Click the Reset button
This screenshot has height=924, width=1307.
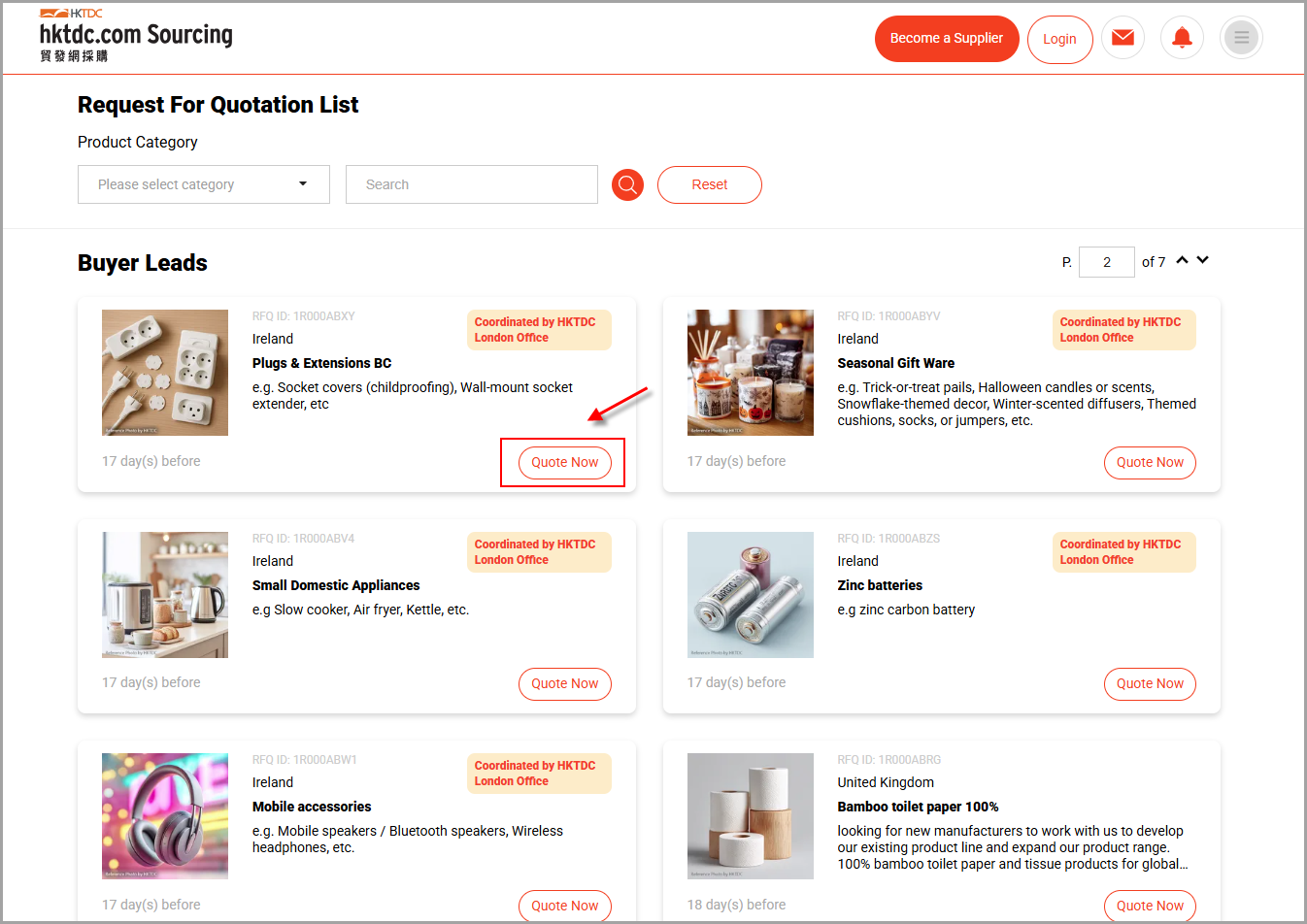click(710, 184)
